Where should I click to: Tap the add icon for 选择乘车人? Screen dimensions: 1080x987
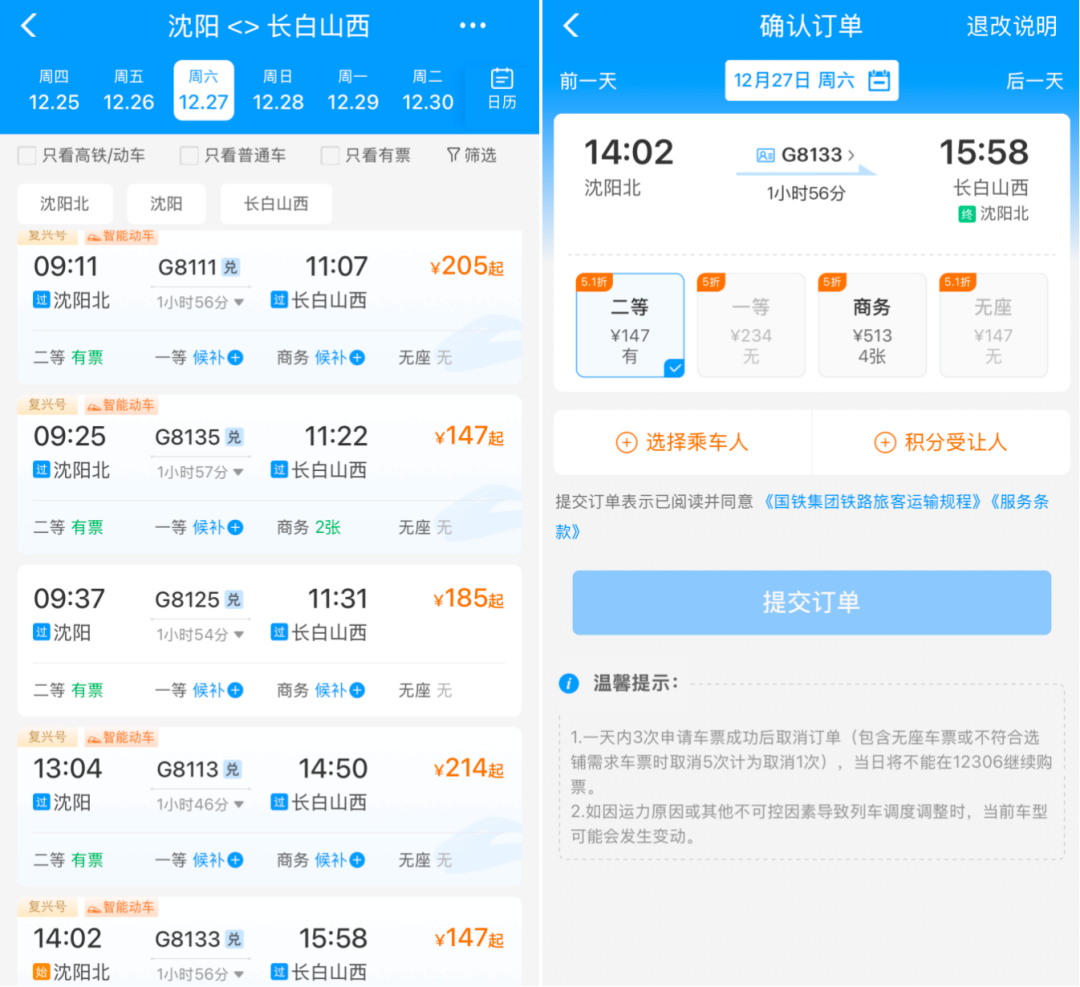point(628,442)
